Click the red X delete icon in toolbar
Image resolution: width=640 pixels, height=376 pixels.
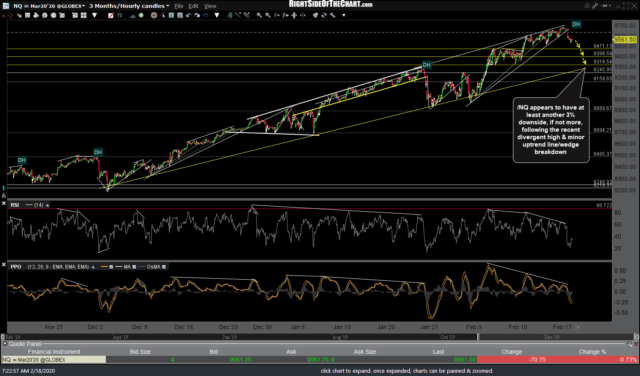[3, 16]
